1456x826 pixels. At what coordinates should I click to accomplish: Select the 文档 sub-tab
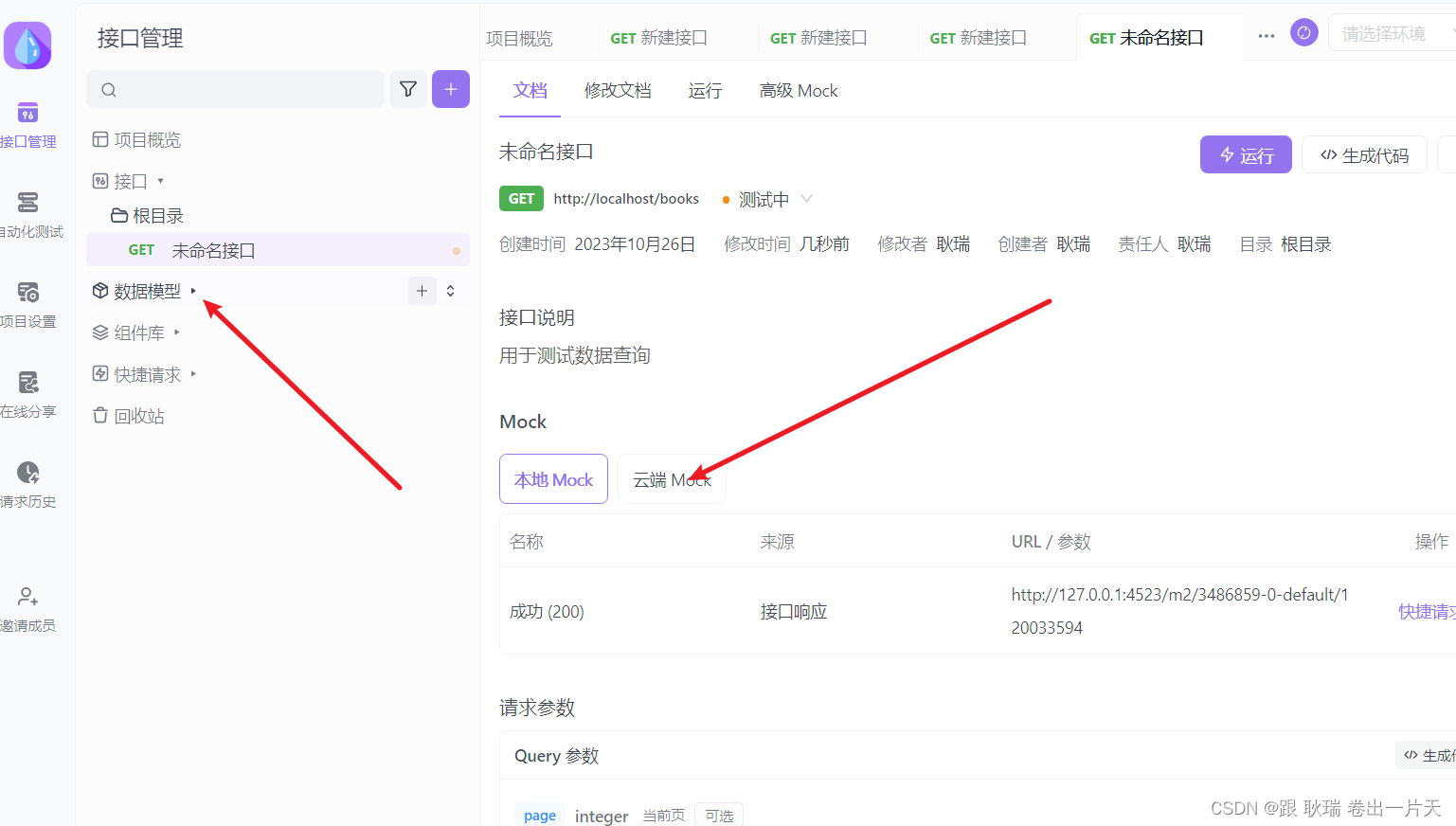(x=530, y=91)
